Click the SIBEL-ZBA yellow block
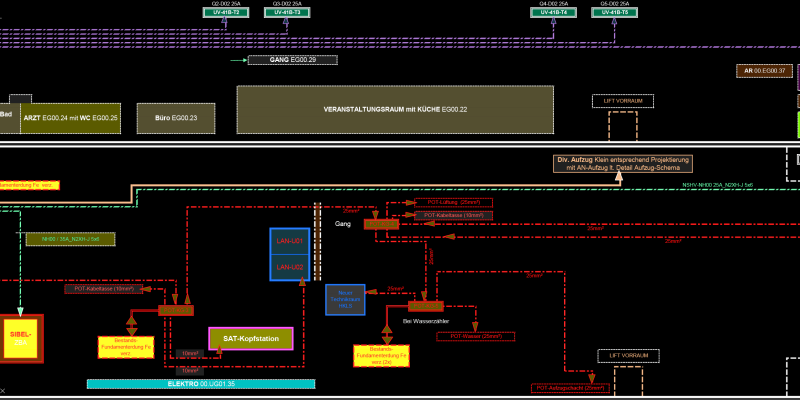 (20, 338)
